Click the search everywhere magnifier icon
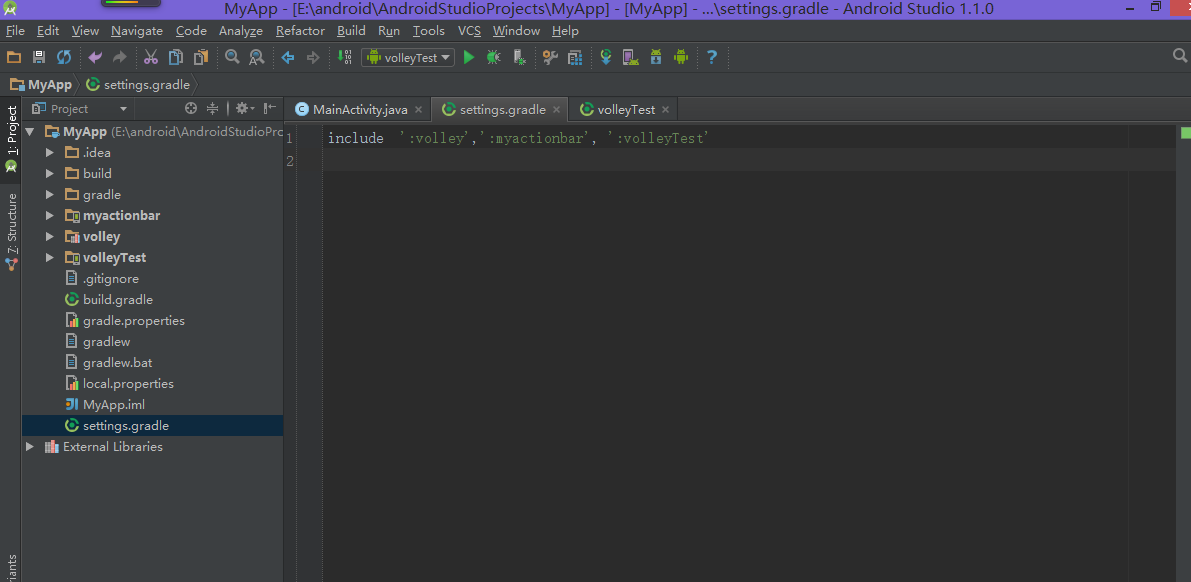The width and height of the screenshot is (1191, 582). pyautogui.click(x=1180, y=55)
